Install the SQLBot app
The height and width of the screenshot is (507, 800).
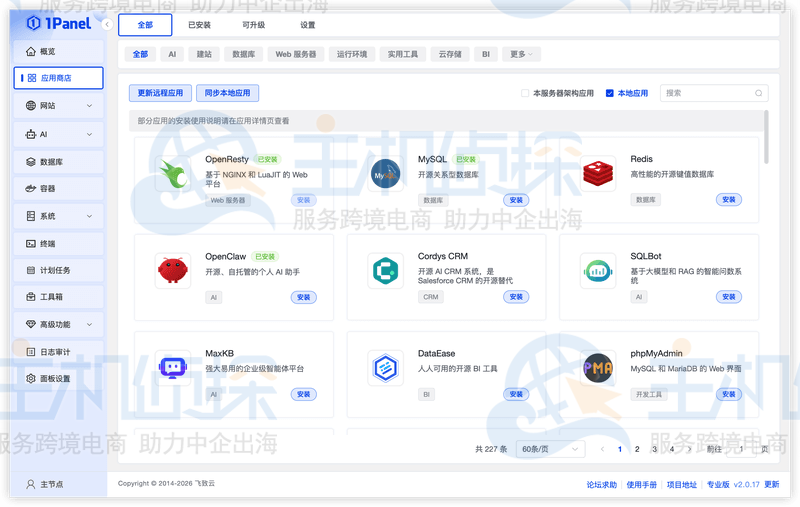point(729,297)
